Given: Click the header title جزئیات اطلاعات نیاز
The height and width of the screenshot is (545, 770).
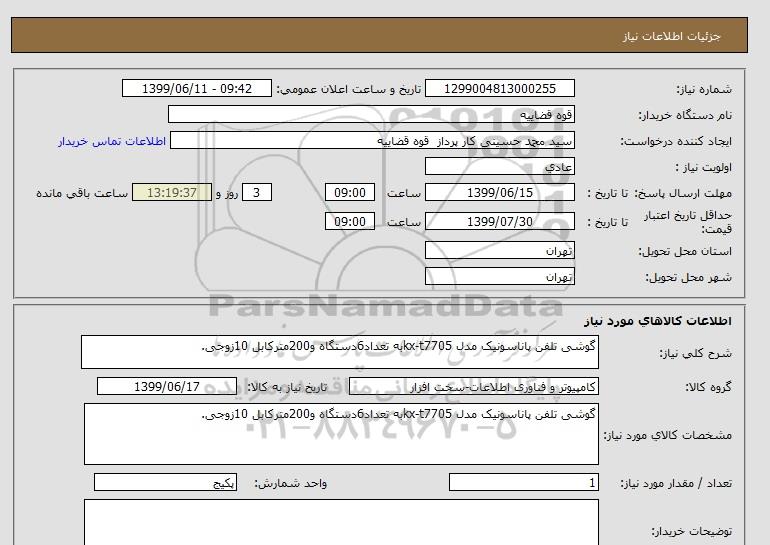Looking at the screenshot, I should coord(671,36).
